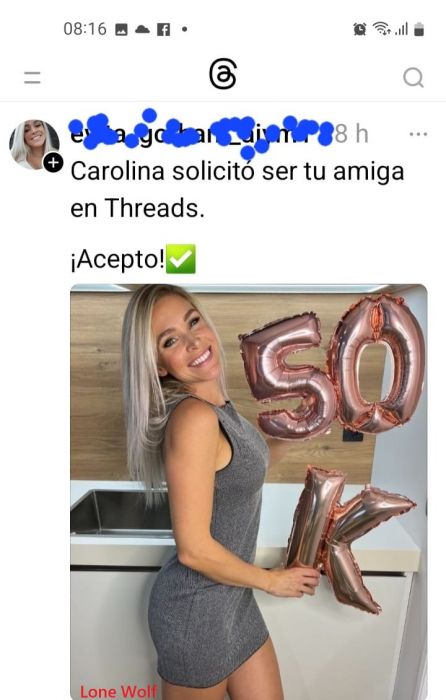Open the post's three-dot options menu
This screenshot has height=700, width=446.
[x=418, y=134]
